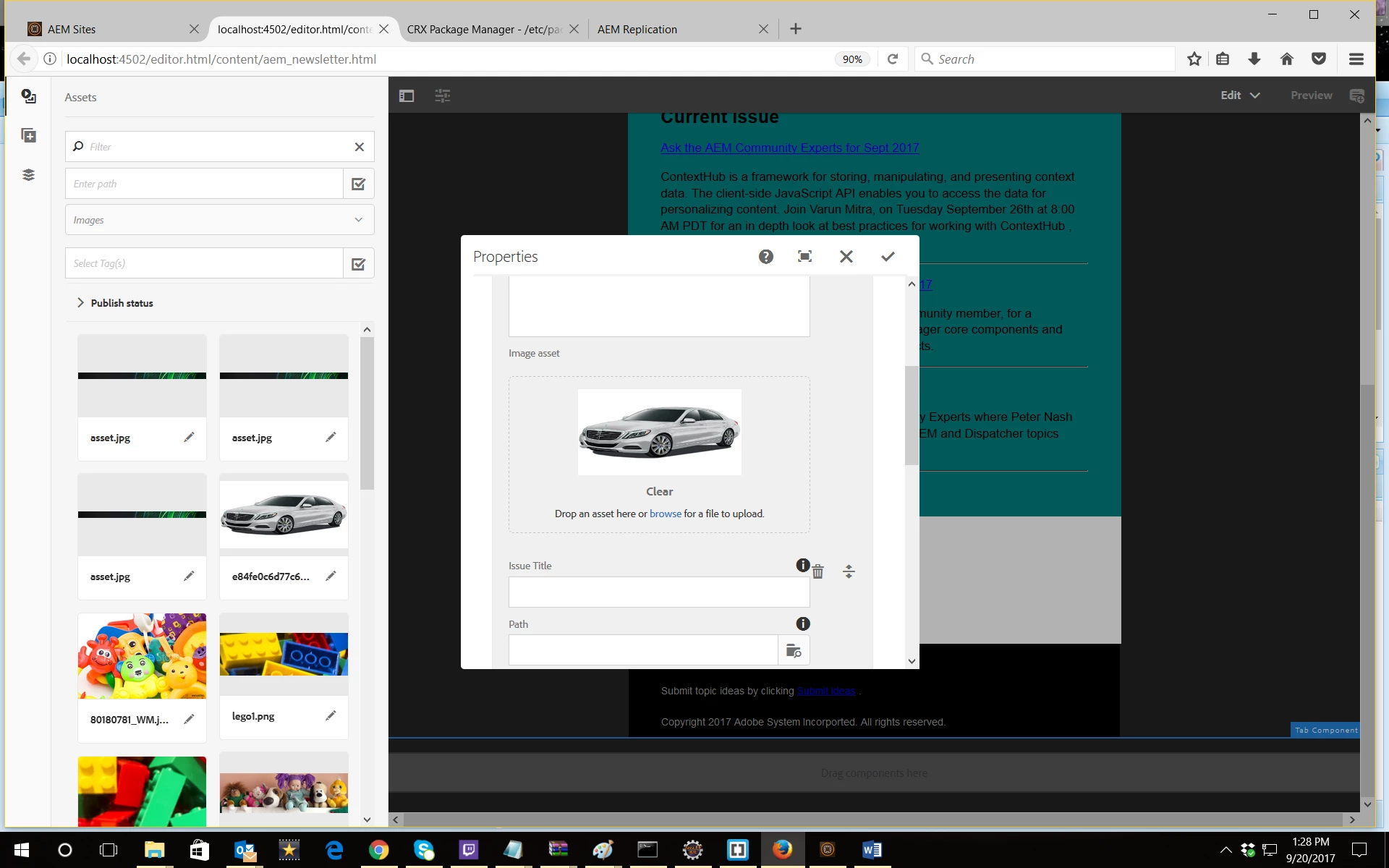Click the Properties dialog help icon
The width and height of the screenshot is (1389, 868).
click(x=766, y=257)
